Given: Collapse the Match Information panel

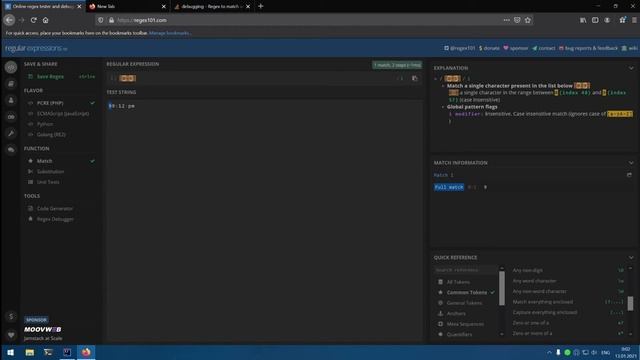Looking at the screenshot, I should pyautogui.click(x=631, y=163).
